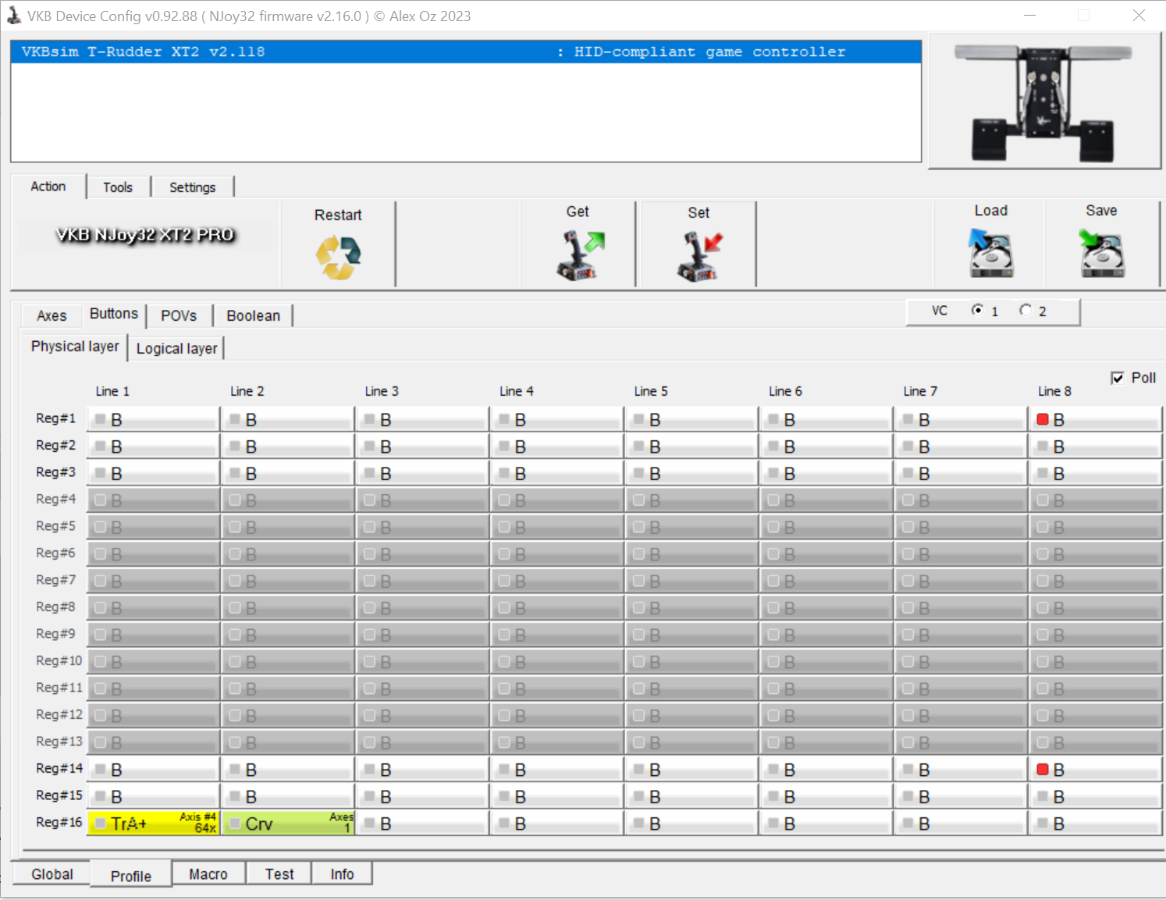Click the T-Rudder pedals device image
This screenshot has height=900, width=1166.
coord(1043,101)
